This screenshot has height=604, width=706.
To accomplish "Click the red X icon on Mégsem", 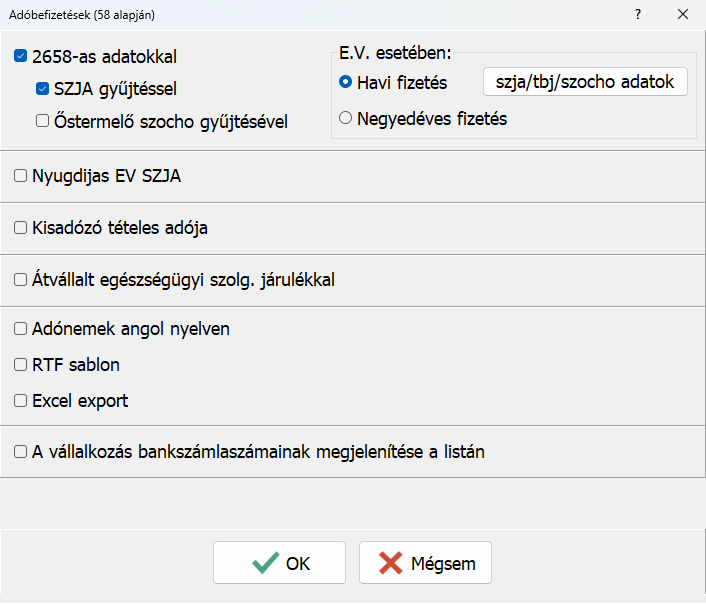I will coord(391,563).
